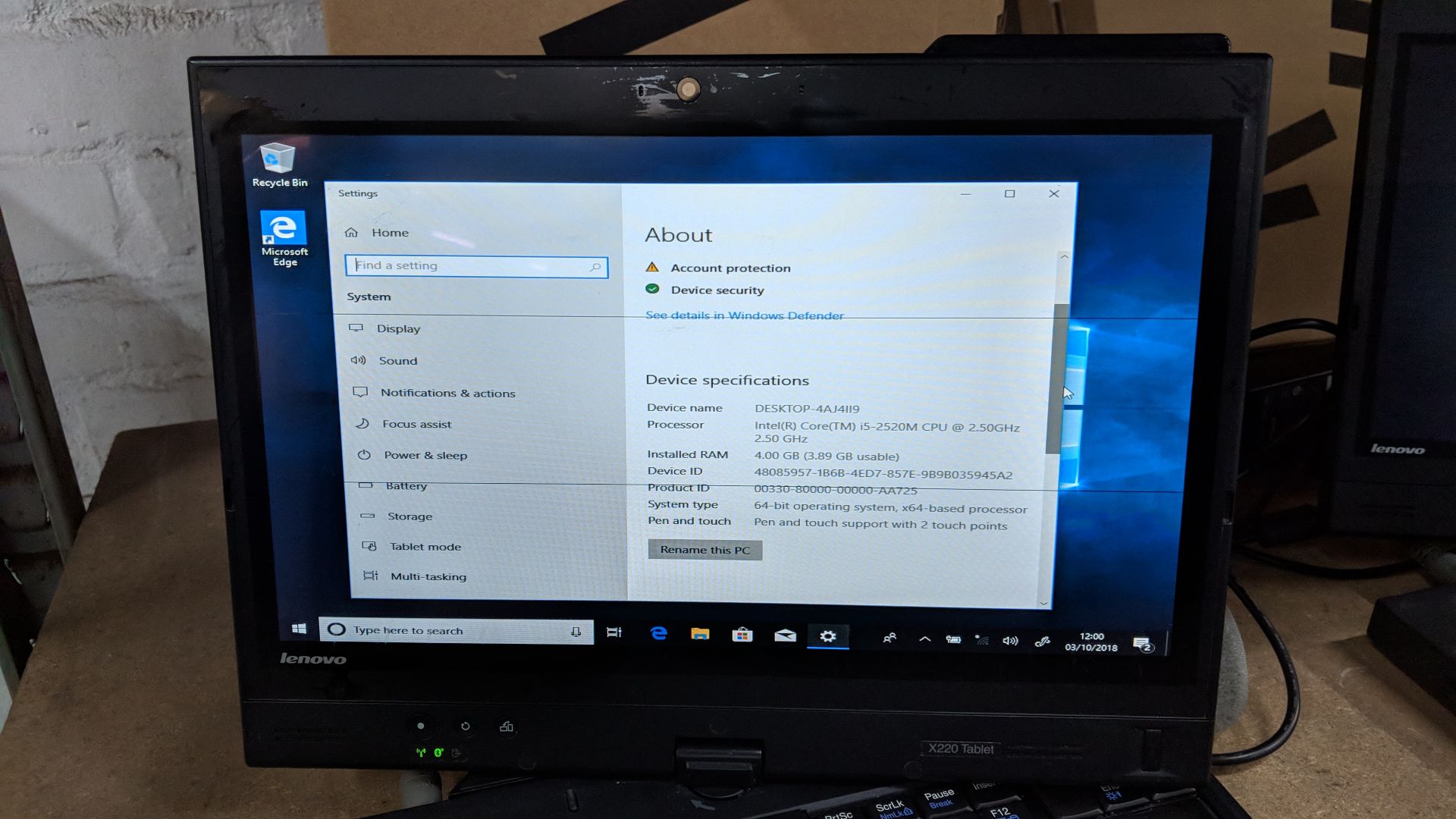The image size is (1456, 819).
Task: Open Tablet mode settings icon
Action: pyautogui.click(x=370, y=546)
